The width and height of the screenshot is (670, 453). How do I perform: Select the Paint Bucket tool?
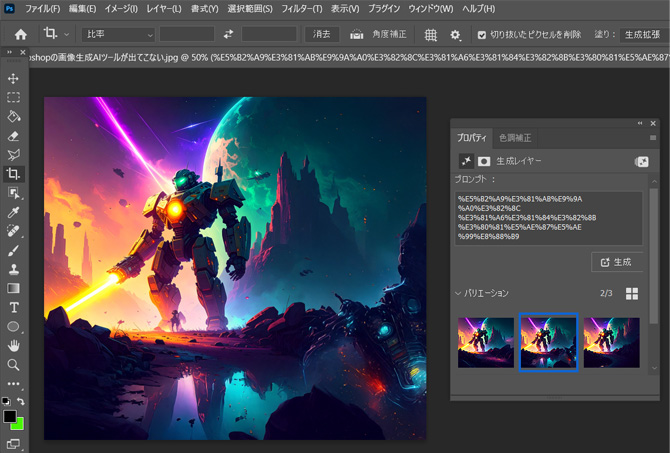coord(13,117)
